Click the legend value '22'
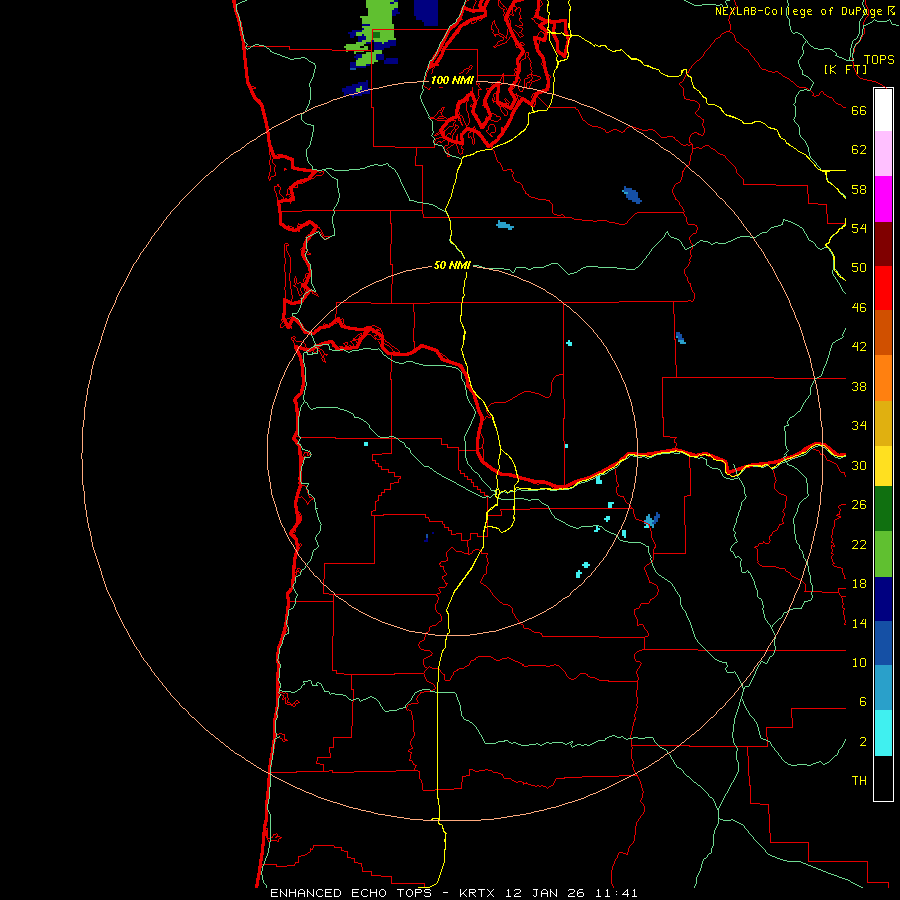This screenshot has width=900, height=900. coord(859,544)
